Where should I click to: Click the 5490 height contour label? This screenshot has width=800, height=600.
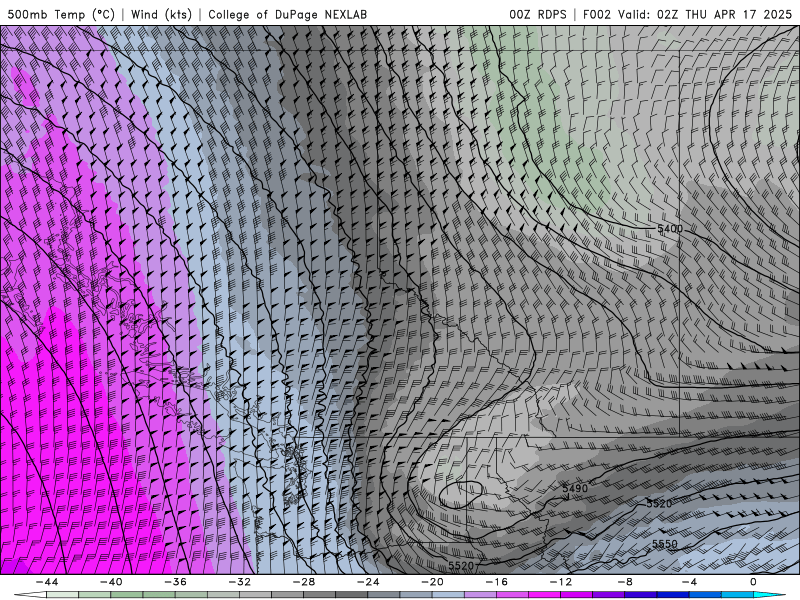pyautogui.click(x=575, y=488)
